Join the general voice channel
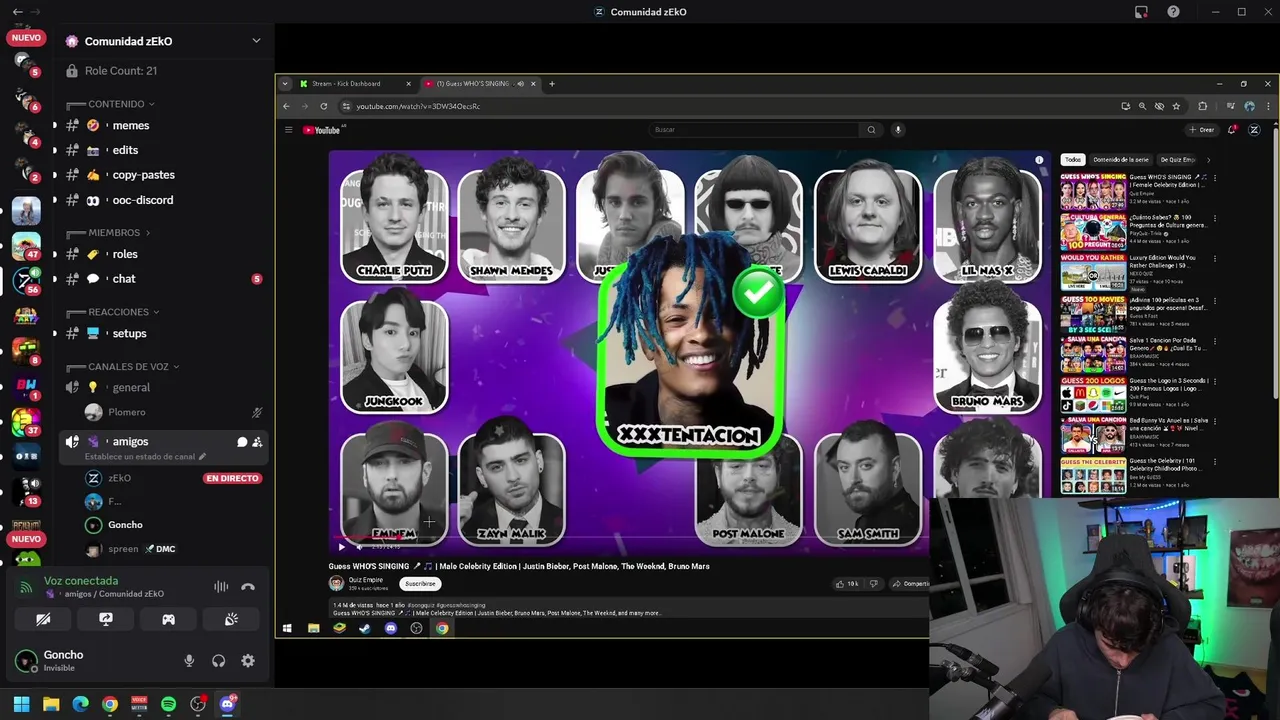 click(163, 388)
